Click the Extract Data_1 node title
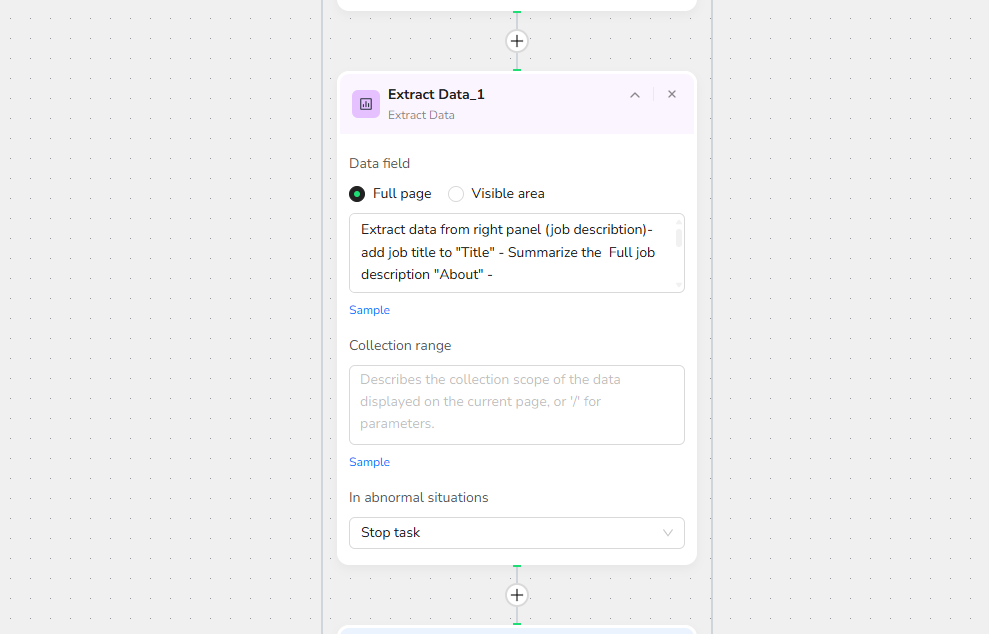Viewport: 989px width, 634px height. coord(436,95)
